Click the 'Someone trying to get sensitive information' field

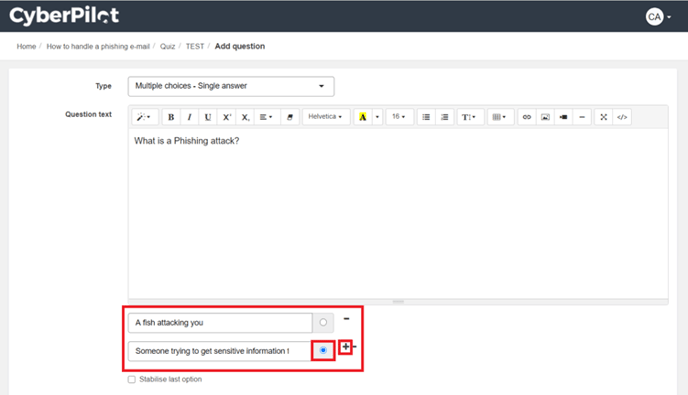220,351
